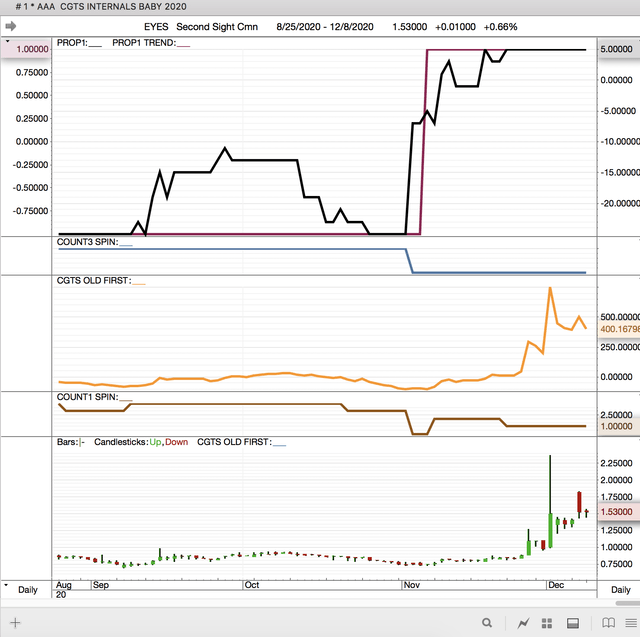
Task: Expand the triangle menu above the 1.00000 value
Action: point(7,41)
